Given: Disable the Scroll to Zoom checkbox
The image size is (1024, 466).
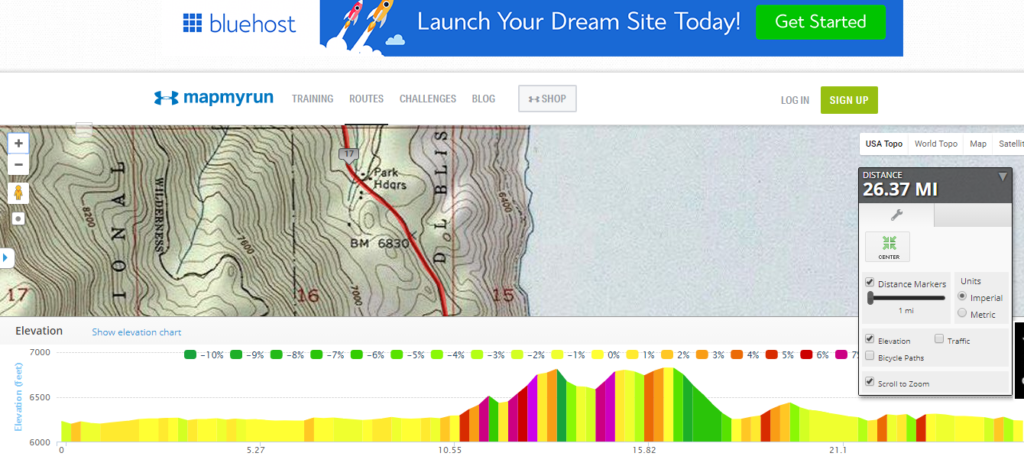Looking at the screenshot, I should pos(869,382).
